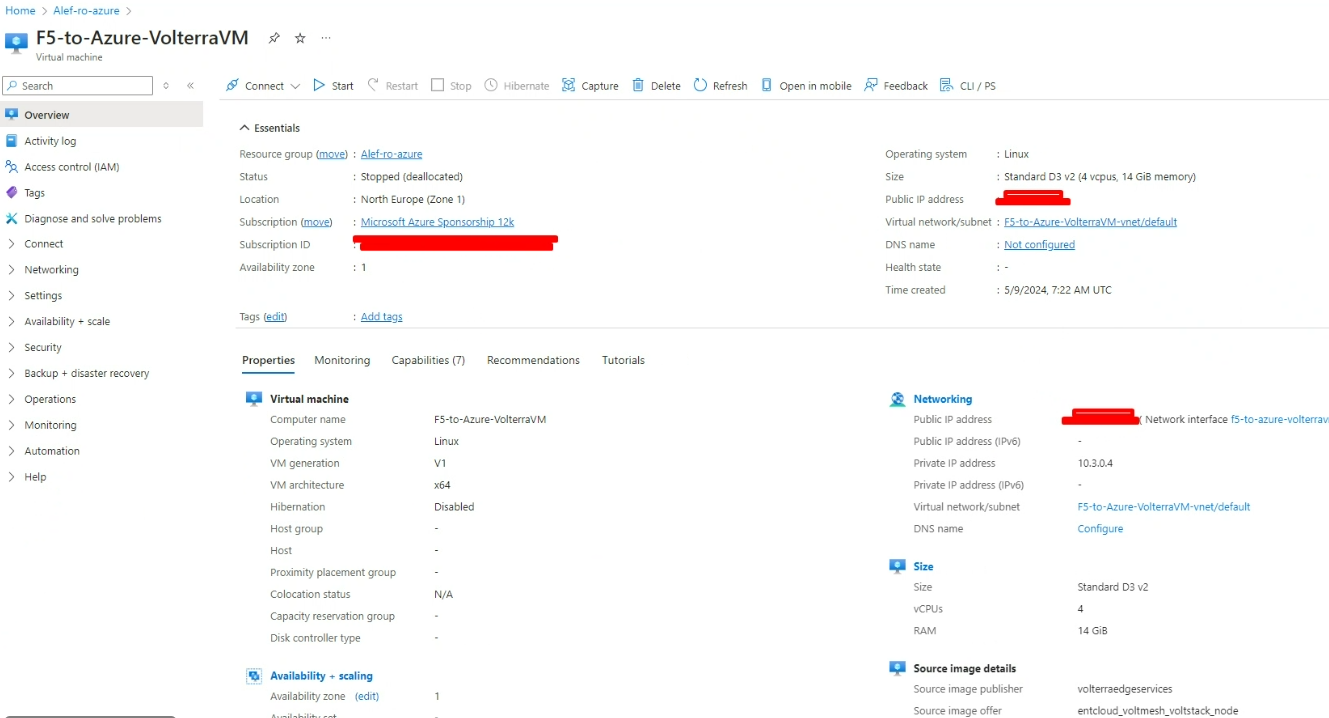Open vnet/default link under Networking properties

1164,507
